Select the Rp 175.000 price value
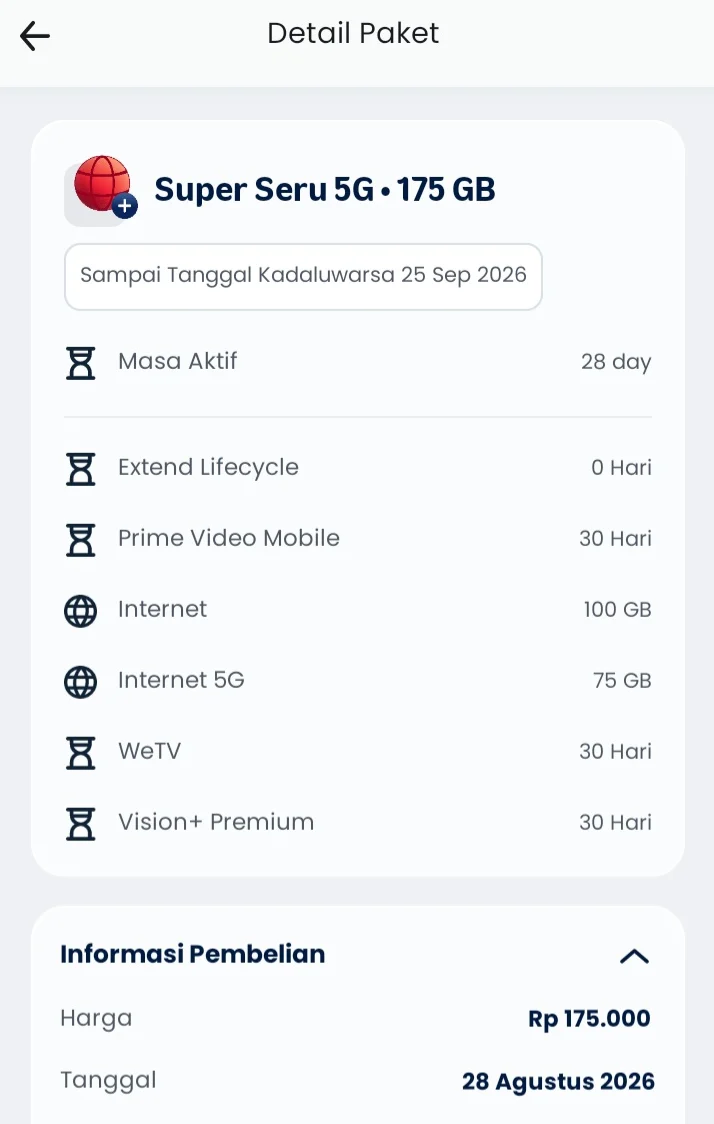 click(589, 1019)
